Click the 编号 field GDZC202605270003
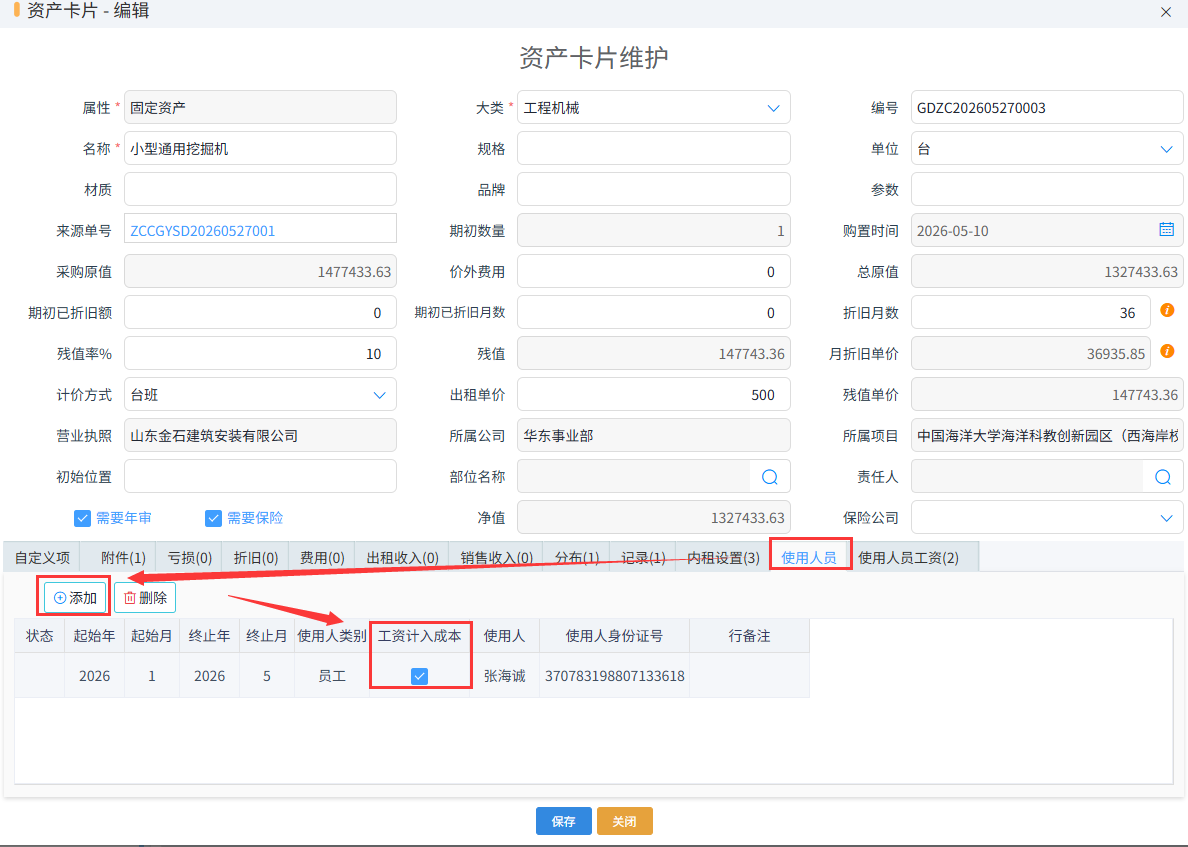This screenshot has width=1188, height=847. click(x=1047, y=108)
